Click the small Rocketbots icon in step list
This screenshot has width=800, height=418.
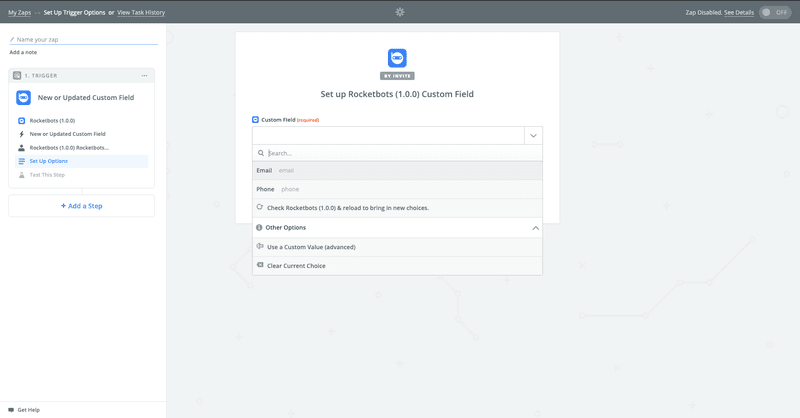click(x=21, y=121)
